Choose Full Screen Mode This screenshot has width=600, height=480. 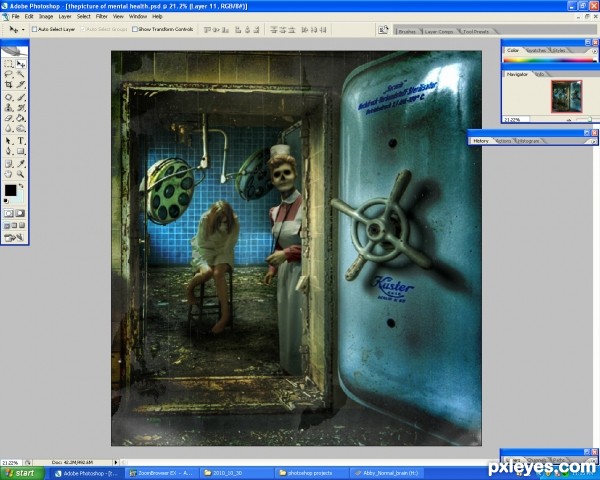[22, 225]
